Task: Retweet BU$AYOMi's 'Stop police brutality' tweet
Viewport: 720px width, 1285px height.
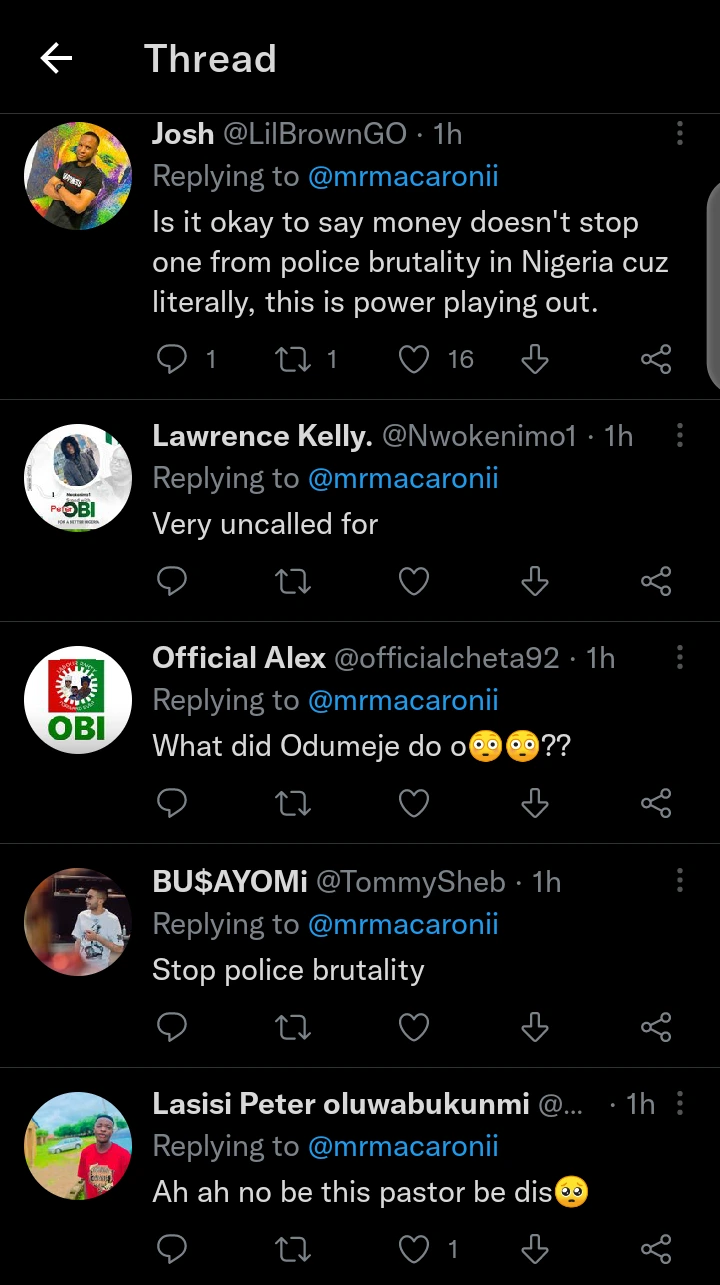Action: coord(293,1027)
